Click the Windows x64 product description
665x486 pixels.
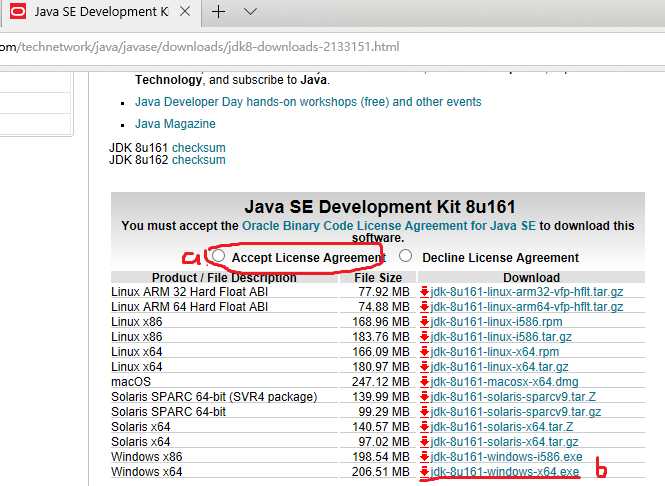(x=147, y=472)
